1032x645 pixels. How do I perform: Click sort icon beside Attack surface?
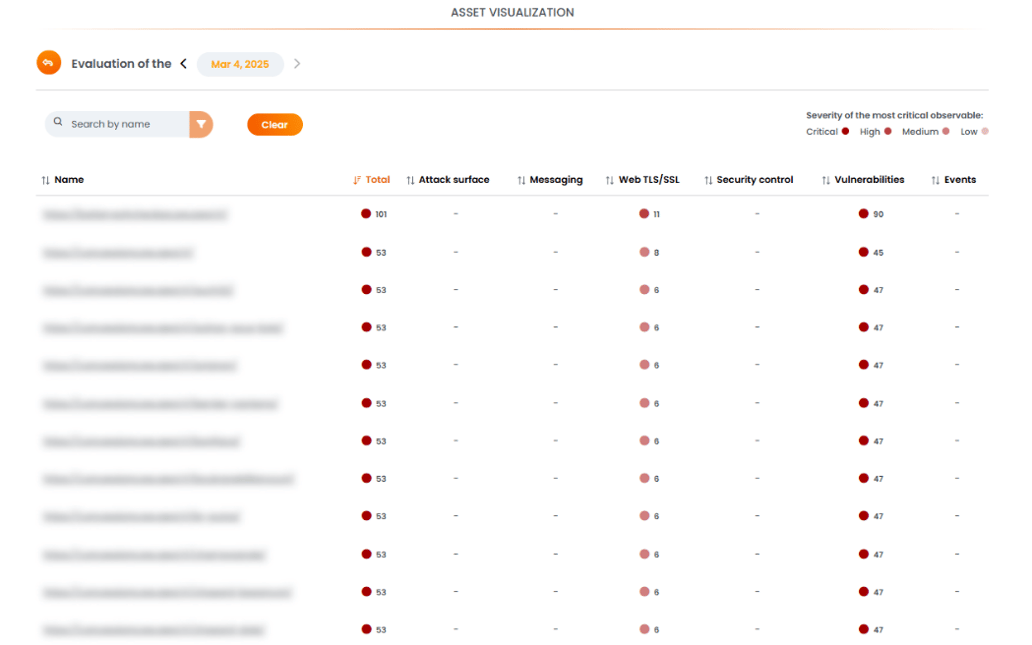pyautogui.click(x=410, y=180)
